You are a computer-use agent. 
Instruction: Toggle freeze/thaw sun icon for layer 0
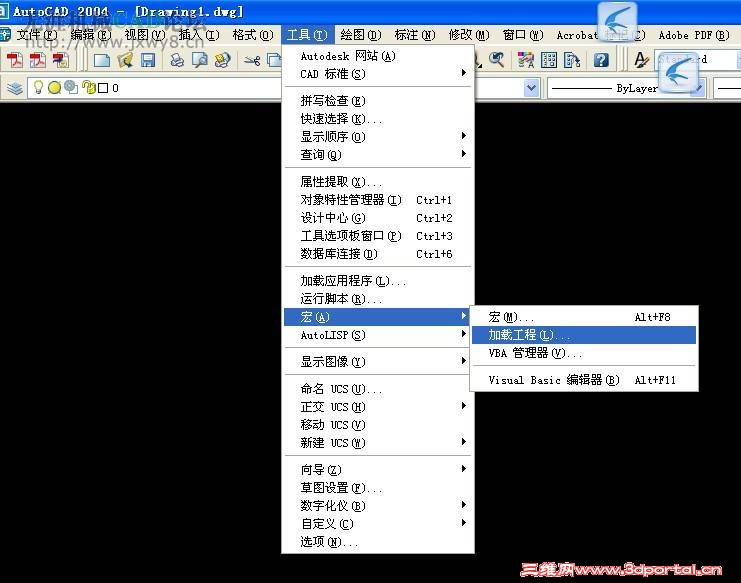coord(54,87)
